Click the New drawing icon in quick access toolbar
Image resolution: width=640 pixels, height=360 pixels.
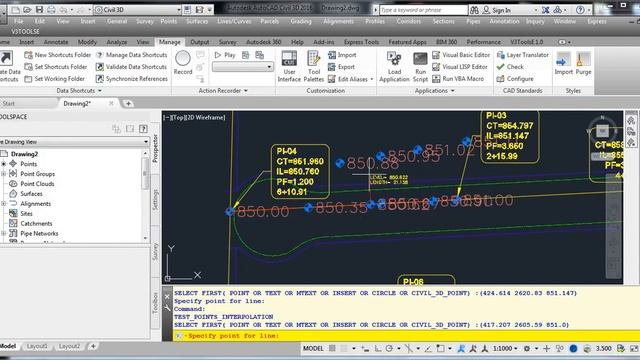tap(16, 9)
